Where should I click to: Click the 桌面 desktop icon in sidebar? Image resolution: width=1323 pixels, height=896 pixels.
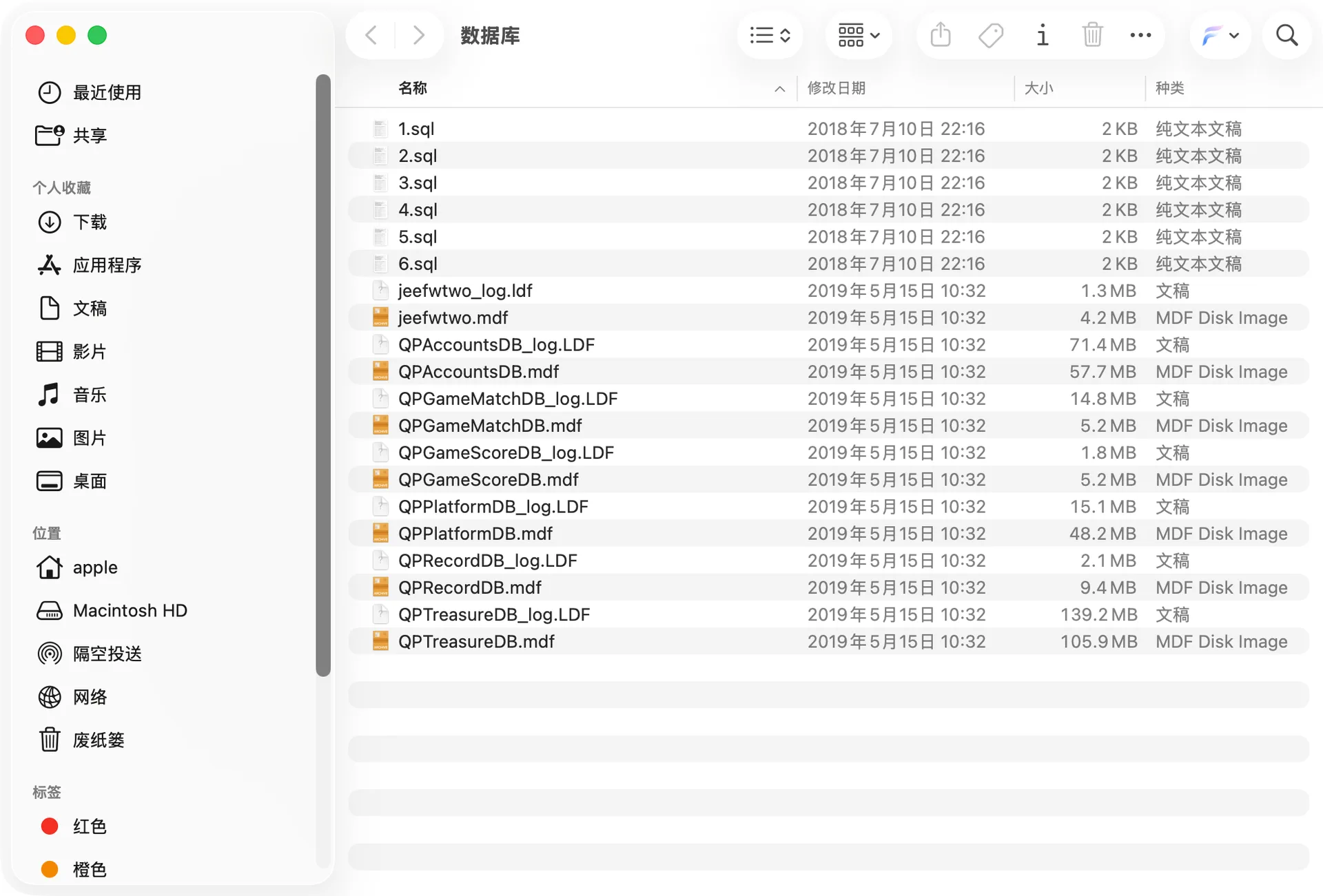click(x=49, y=481)
